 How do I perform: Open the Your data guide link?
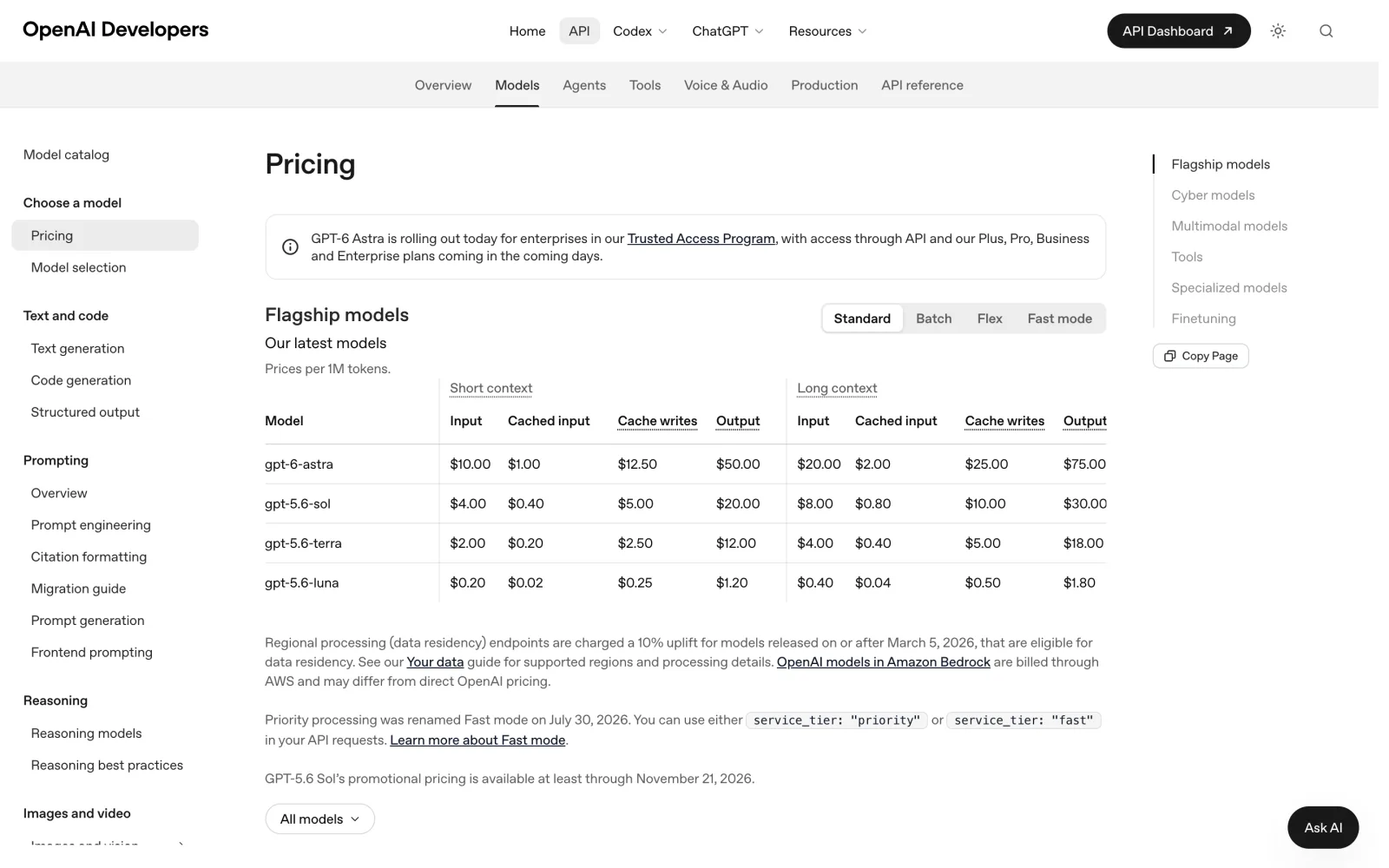point(435,662)
